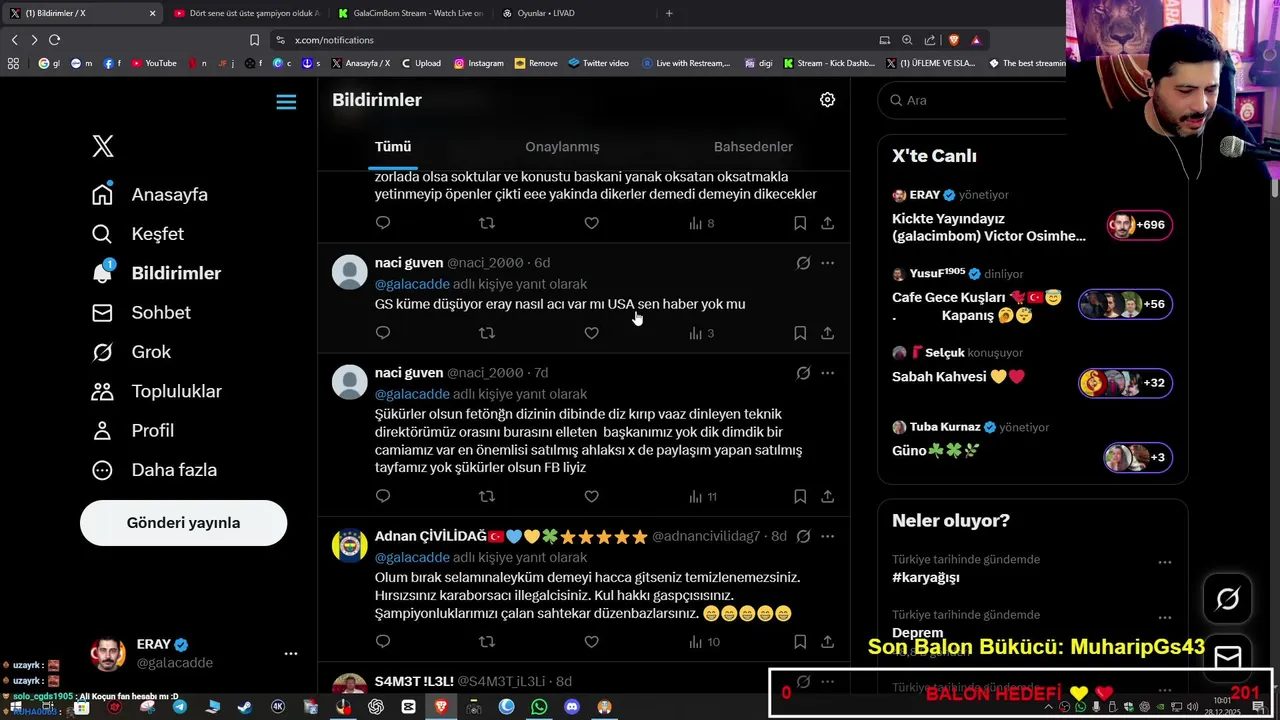Like the top tweet with 8 views
The image size is (1280, 720).
pos(591,223)
